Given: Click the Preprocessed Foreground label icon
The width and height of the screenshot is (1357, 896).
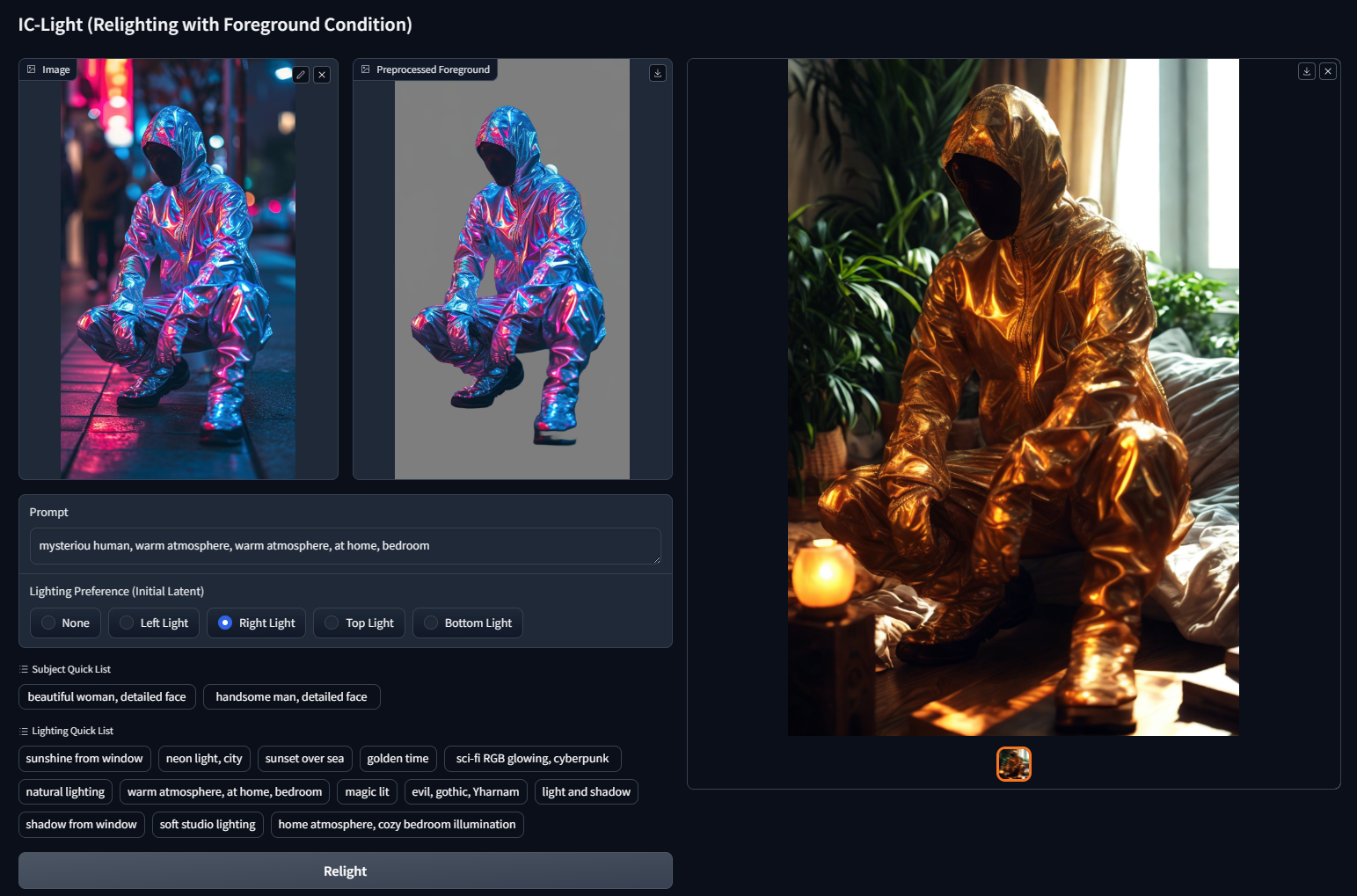Looking at the screenshot, I should (366, 69).
